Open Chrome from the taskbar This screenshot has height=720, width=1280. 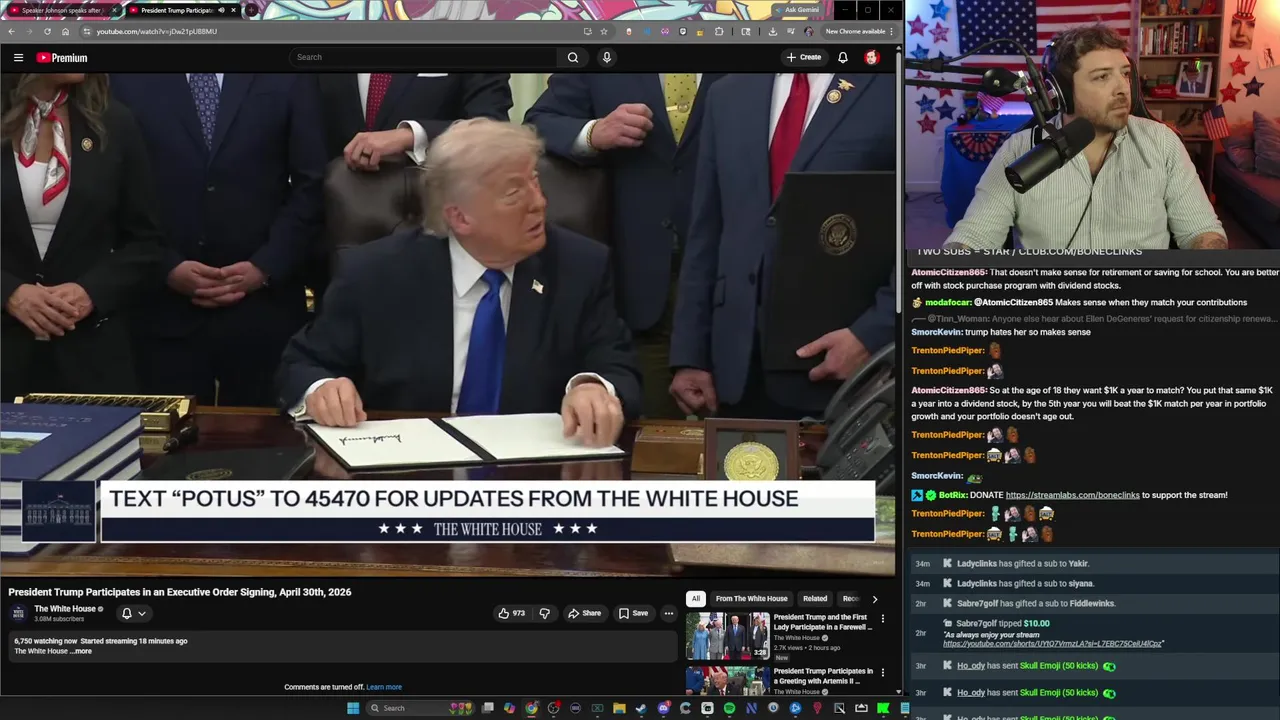pyautogui.click(x=531, y=708)
